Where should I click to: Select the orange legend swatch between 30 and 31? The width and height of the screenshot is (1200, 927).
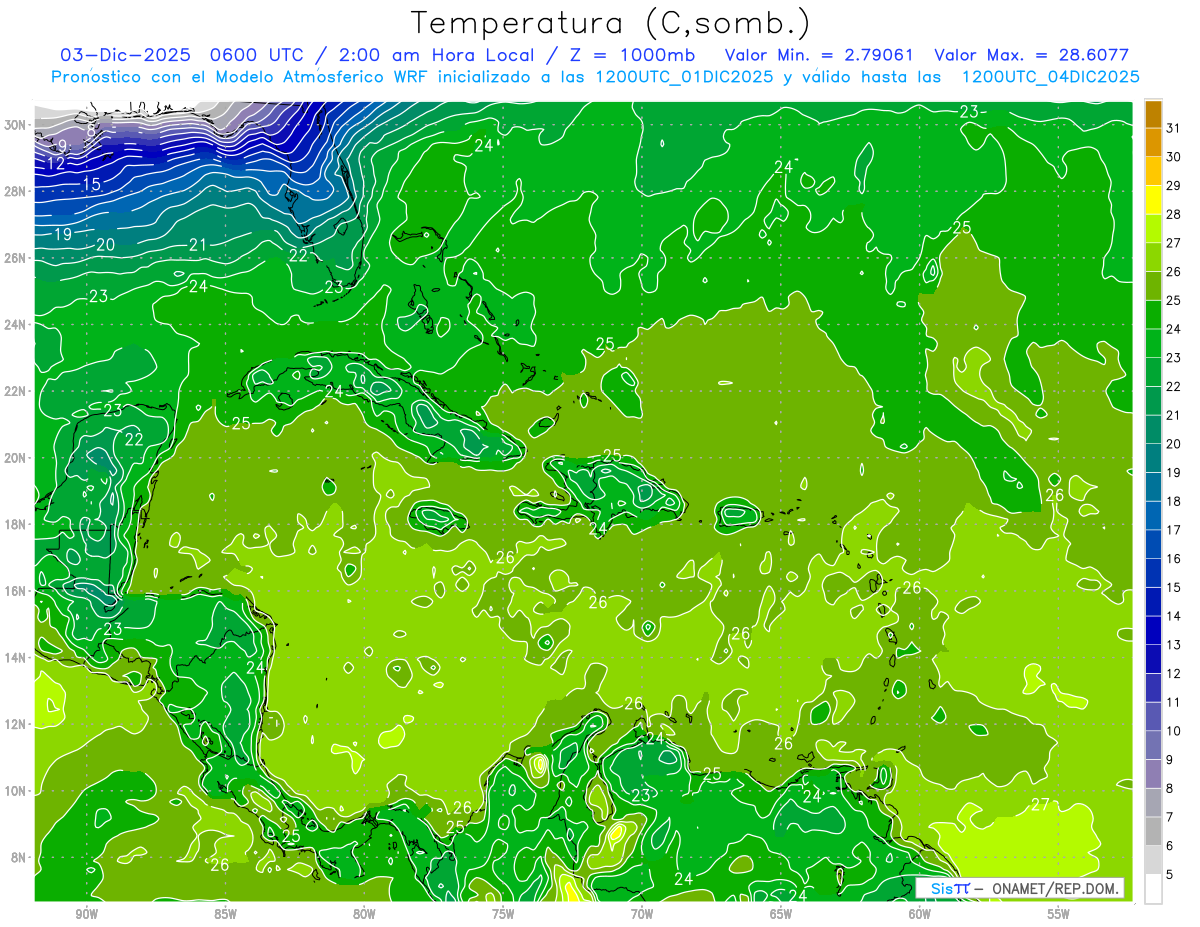[1153, 142]
